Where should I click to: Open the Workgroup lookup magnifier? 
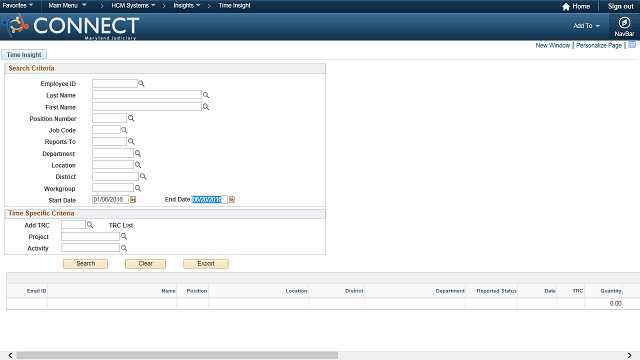pyautogui.click(x=138, y=189)
